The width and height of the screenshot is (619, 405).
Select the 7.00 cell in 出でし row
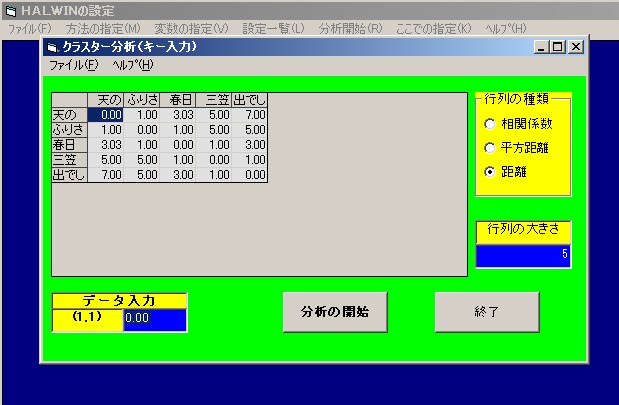105,175
